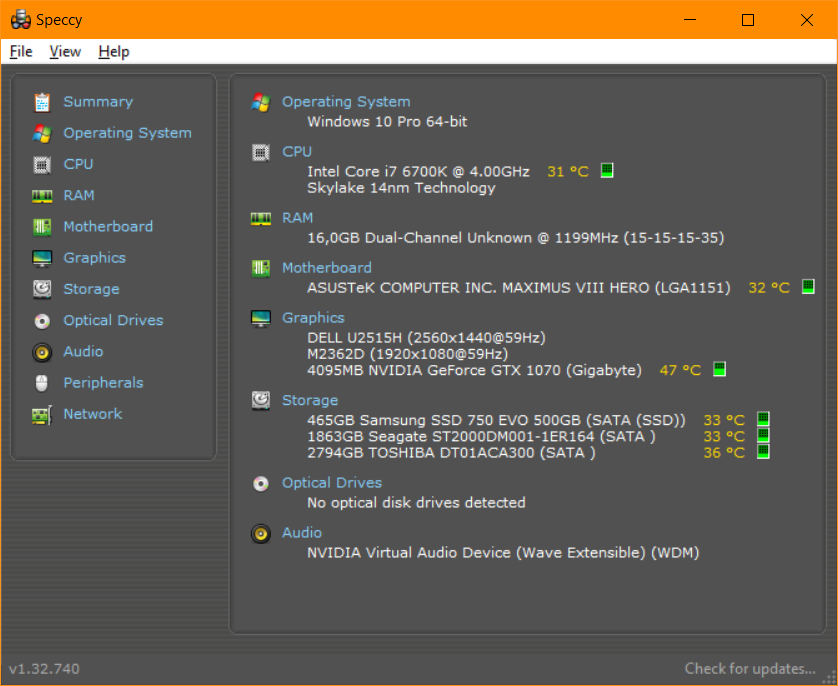
Task: Click the CPU temperature value 31 °C
Action: (568, 172)
